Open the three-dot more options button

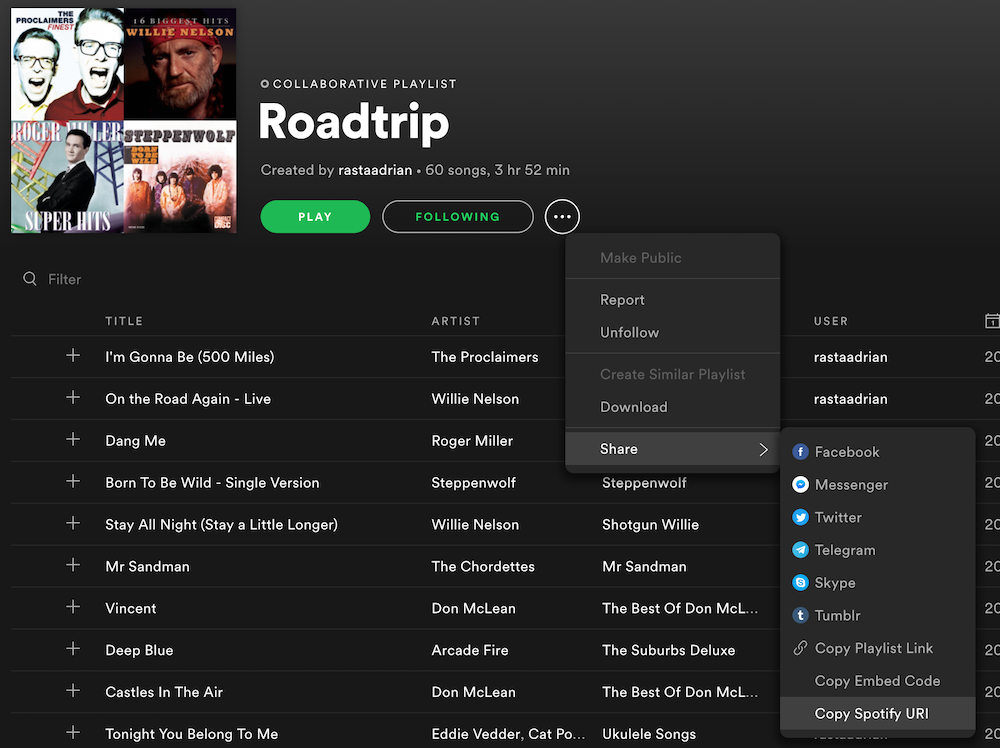point(562,217)
